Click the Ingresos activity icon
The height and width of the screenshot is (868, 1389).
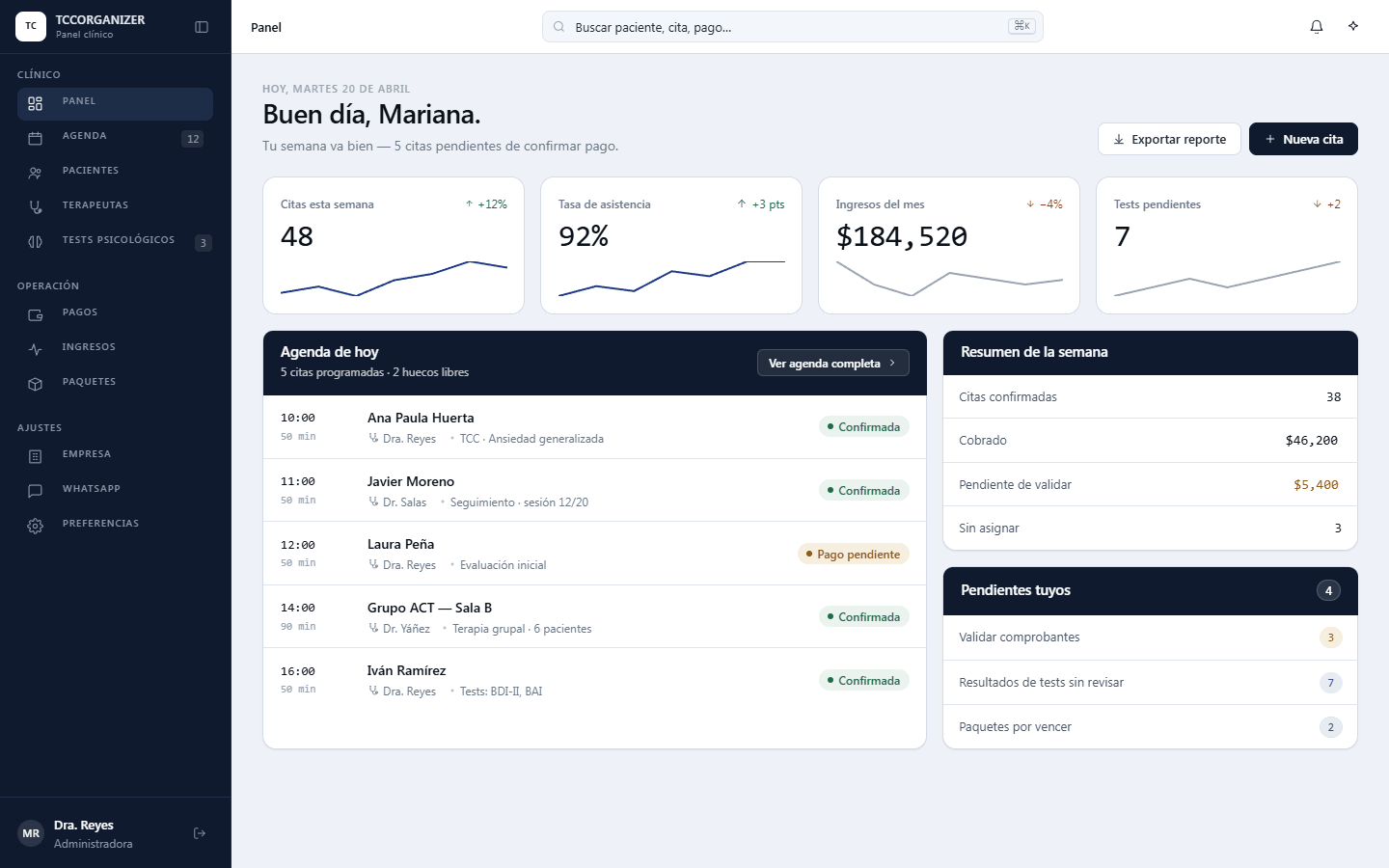[x=36, y=349]
